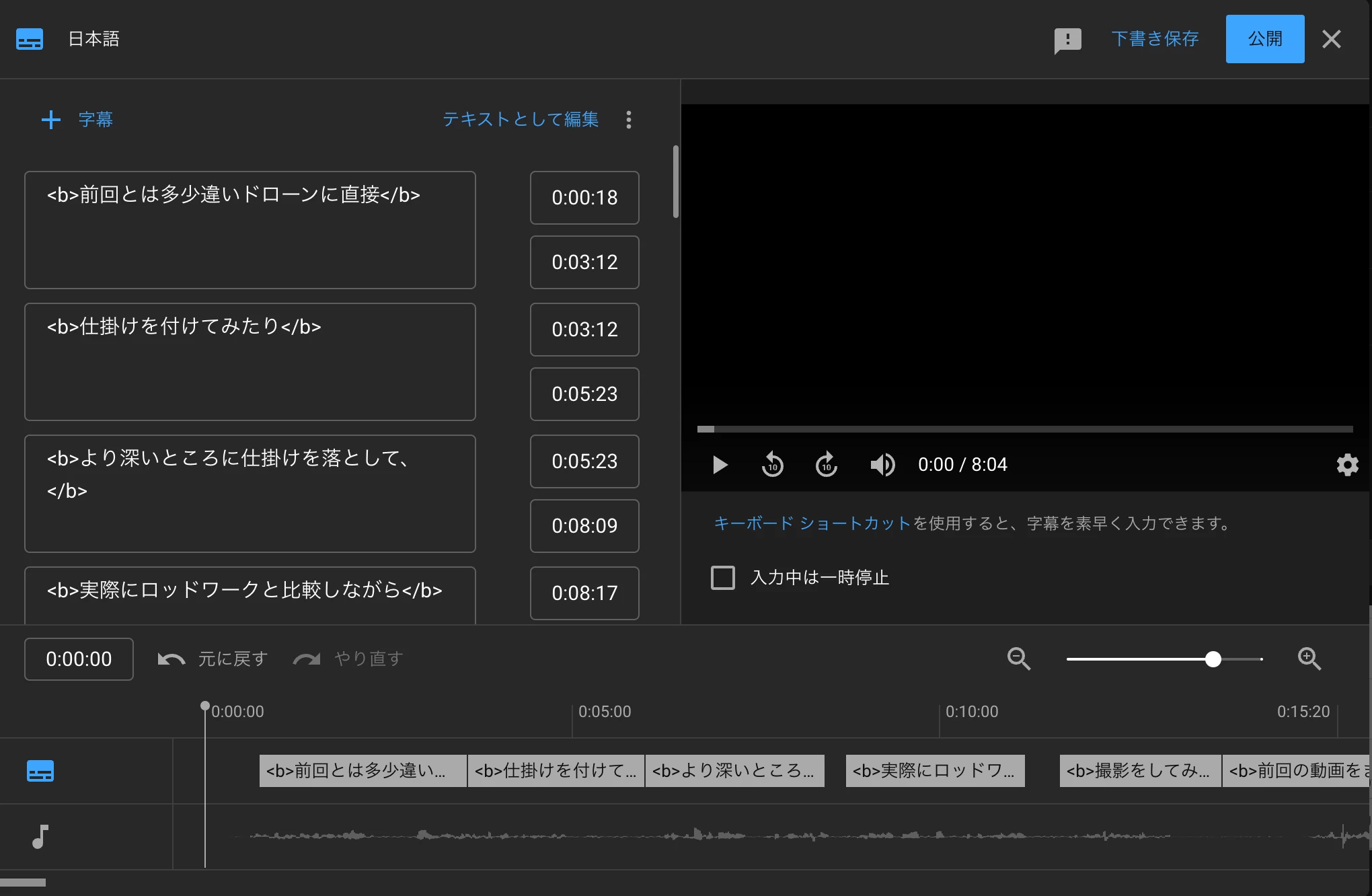This screenshot has width=1372, height=896.
Task: Adjust the timeline zoom slider handle
Action: tap(1213, 659)
